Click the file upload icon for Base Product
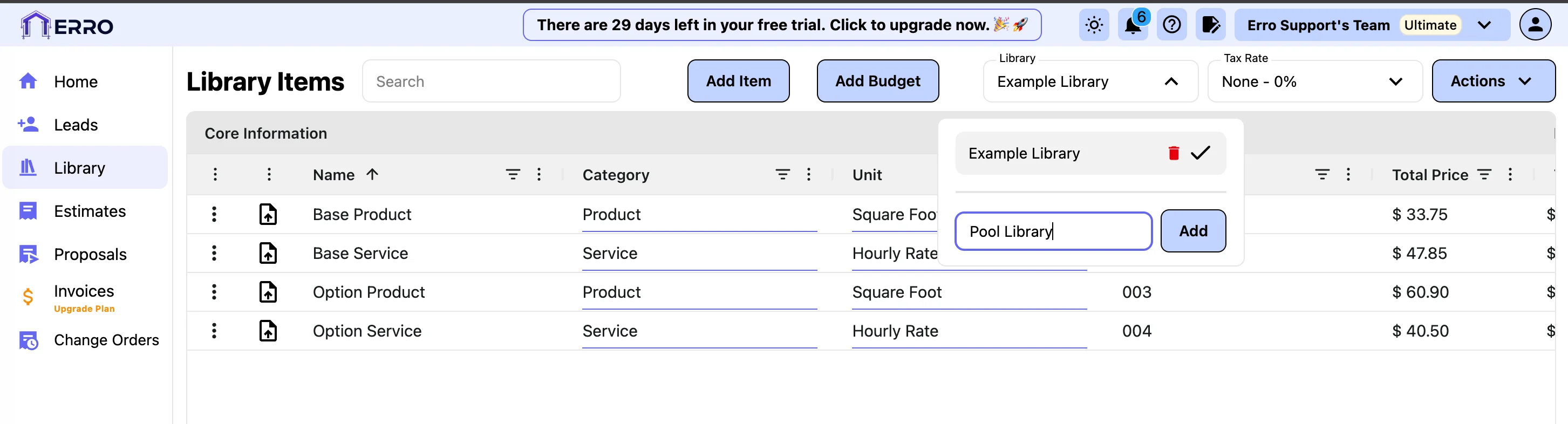Screen dimensions: 1568x424 268,214
